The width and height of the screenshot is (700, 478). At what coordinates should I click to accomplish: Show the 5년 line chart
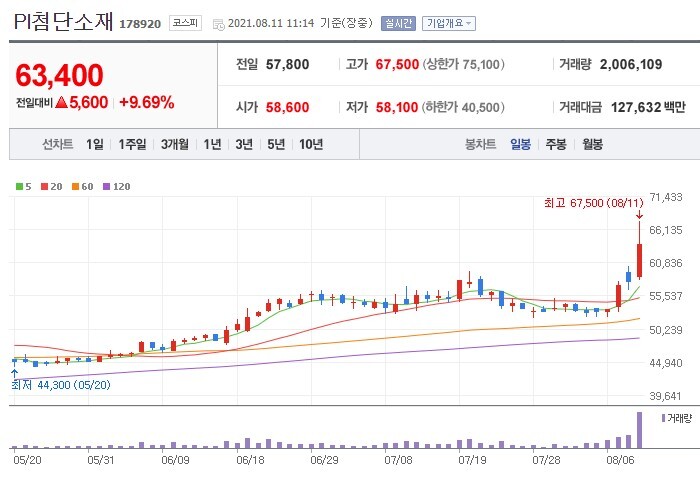coord(276,144)
